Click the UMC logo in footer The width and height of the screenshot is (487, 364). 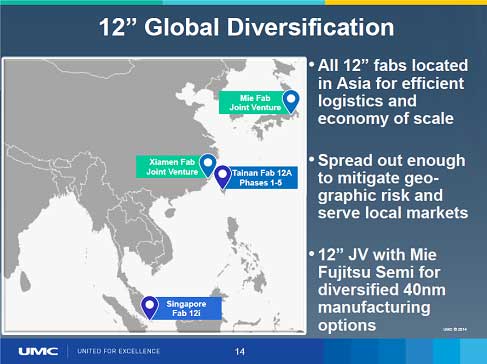[x=38, y=351]
